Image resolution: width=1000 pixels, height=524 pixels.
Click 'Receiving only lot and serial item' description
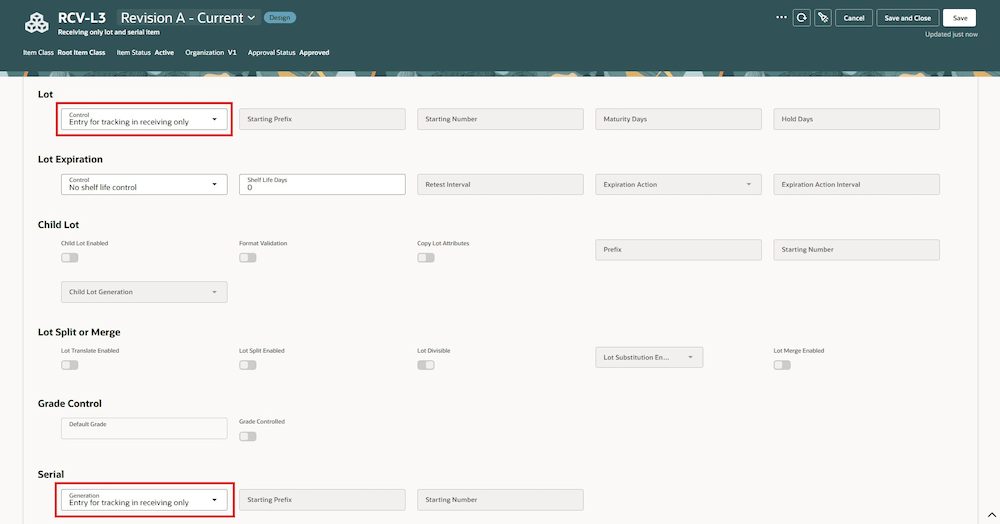coord(108,32)
